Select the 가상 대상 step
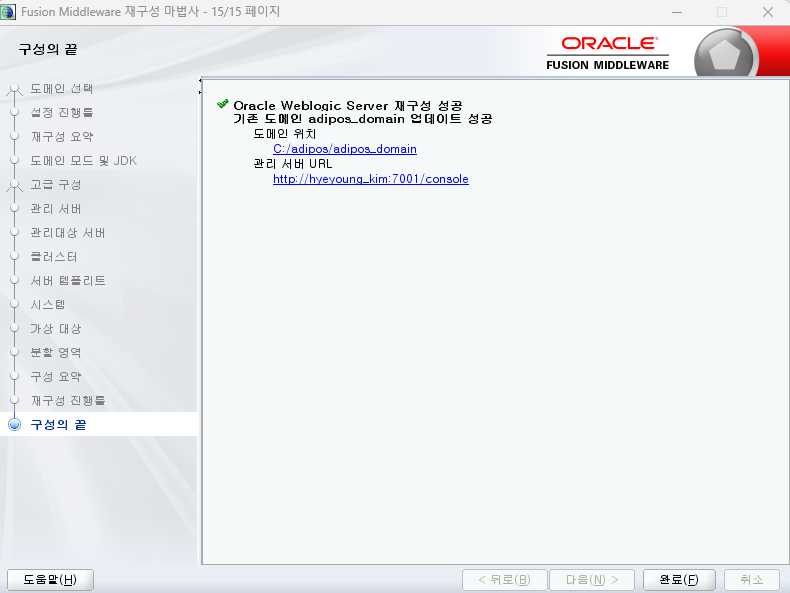 pos(56,329)
